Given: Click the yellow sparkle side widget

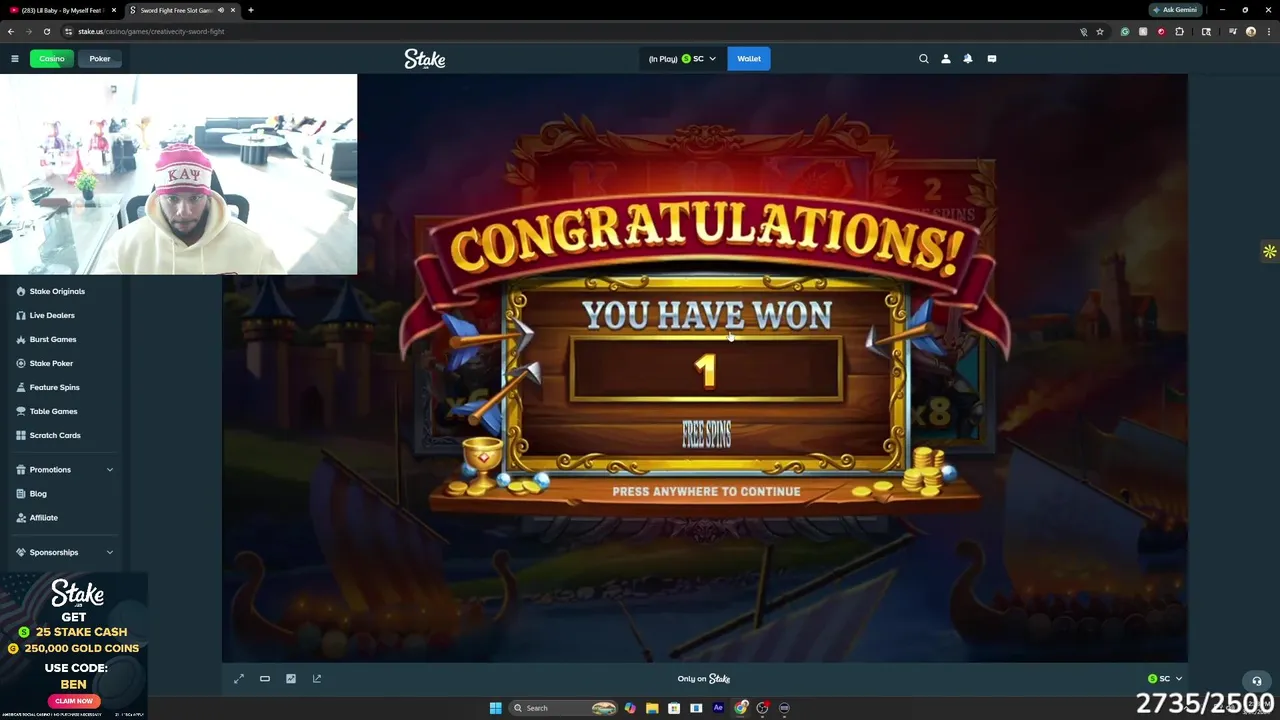Looking at the screenshot, I should [1269, 252].
